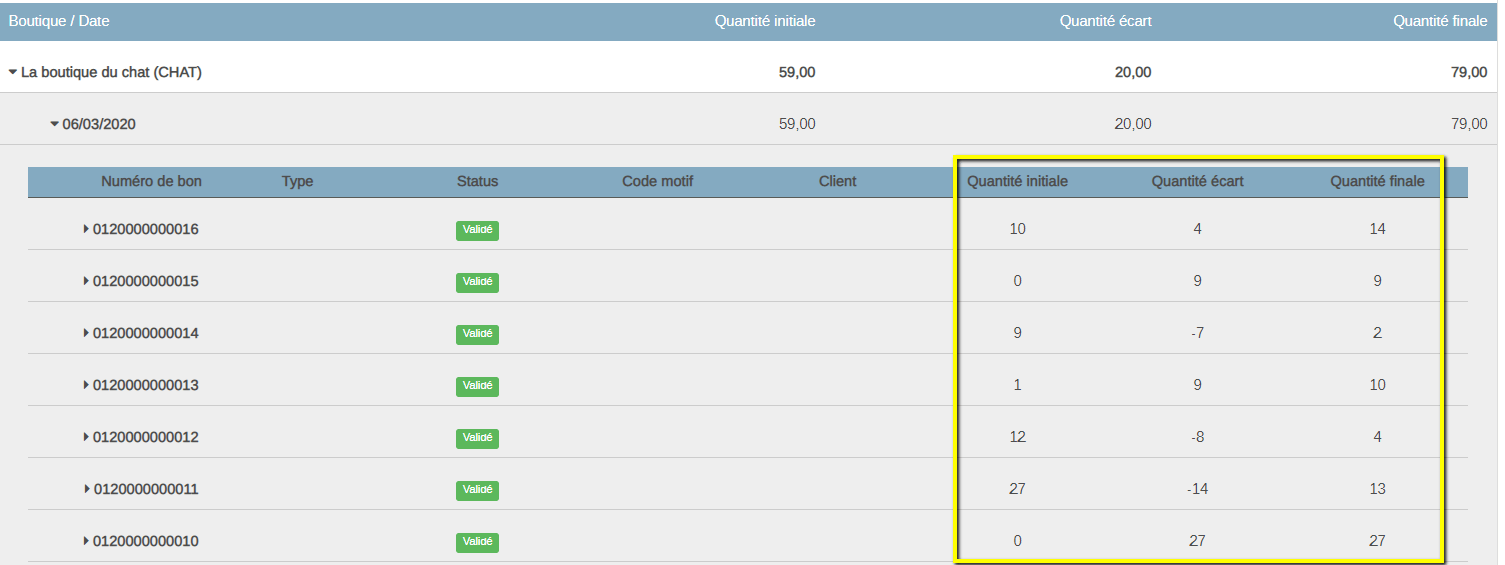Click Validé badge for voucher 0120000000010
Image resolution: width=1505 pixels, height=565 pixels.
coord(477,542)
